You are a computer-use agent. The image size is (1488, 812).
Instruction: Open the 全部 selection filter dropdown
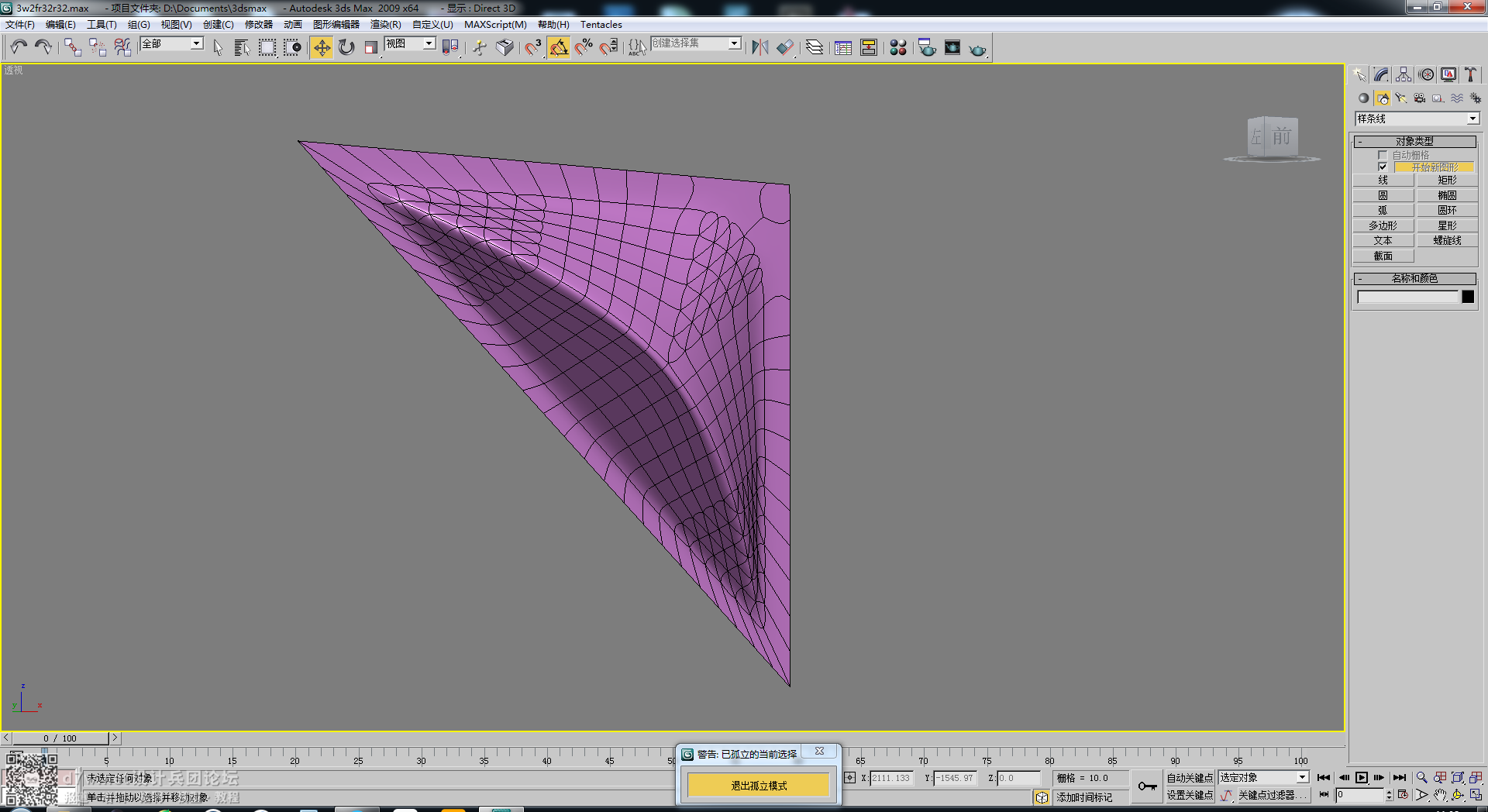coord(171,44)
